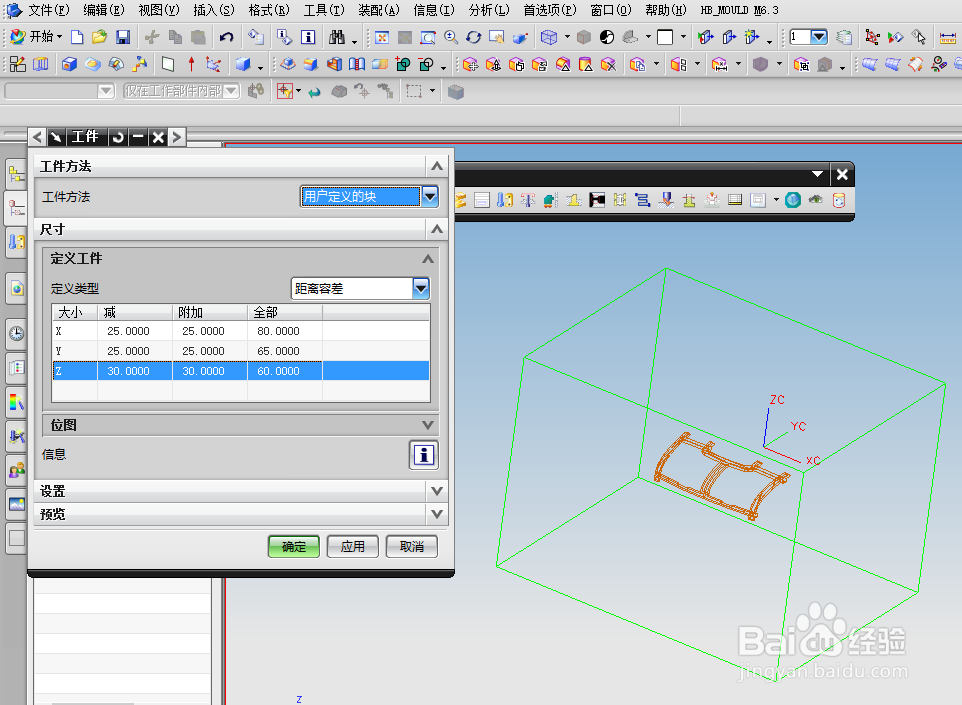Open the 插入(S) menu
Image resolution: width=962 pixels, height=705 pixels.
[214, 10]
